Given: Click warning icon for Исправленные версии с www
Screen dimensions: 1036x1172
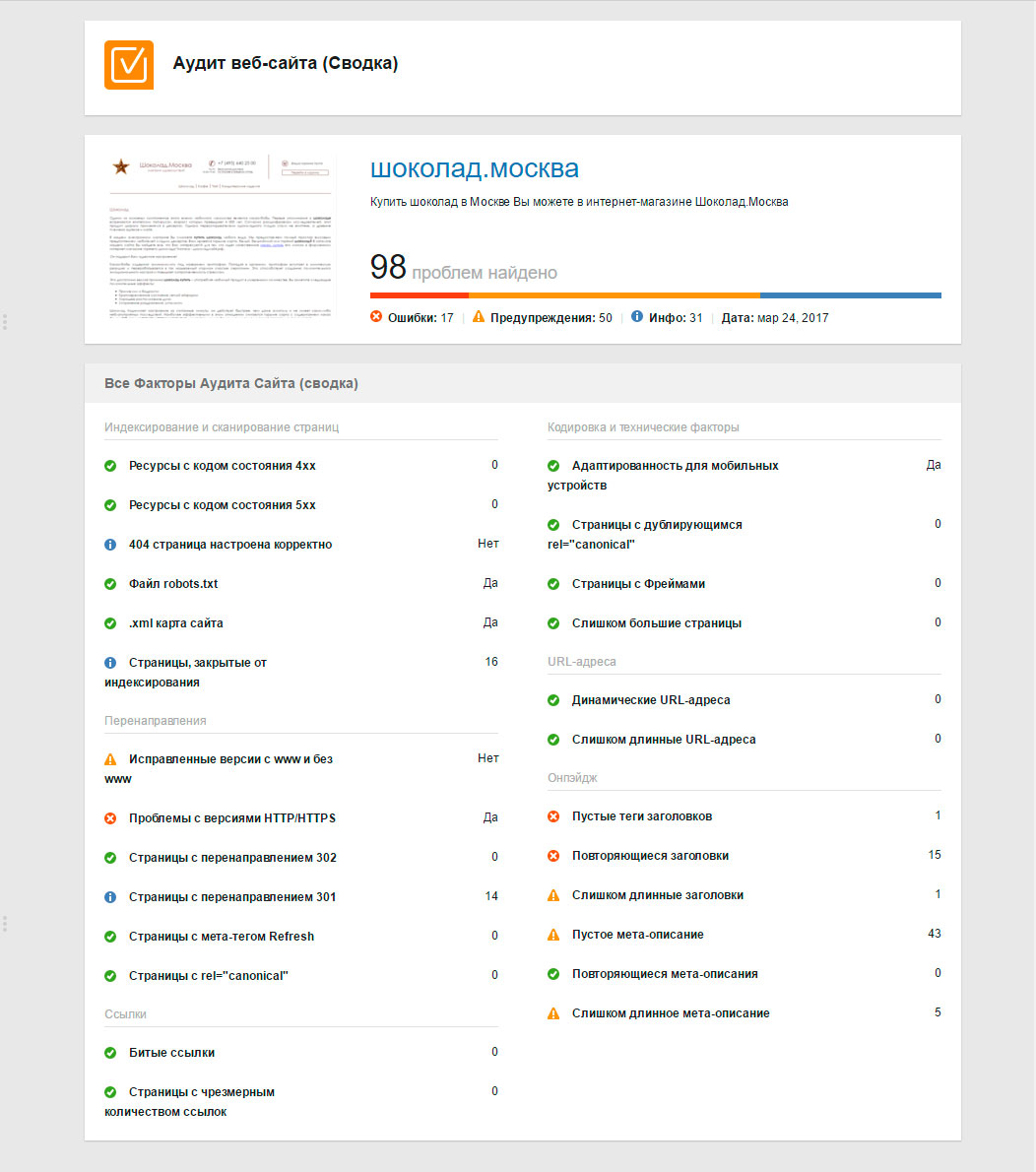Looking at the screenshot, I should 110,759.
